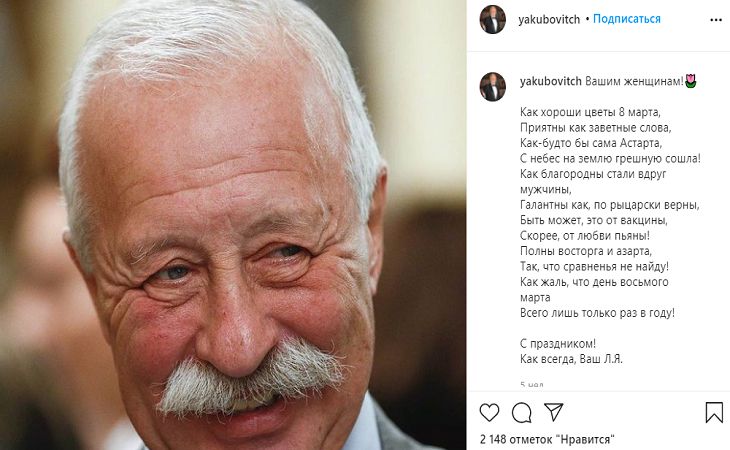Click Подписаться to follow yakubovitch
Image resolution: width=730 pixels, height=450 pixels.
point(627,19)
